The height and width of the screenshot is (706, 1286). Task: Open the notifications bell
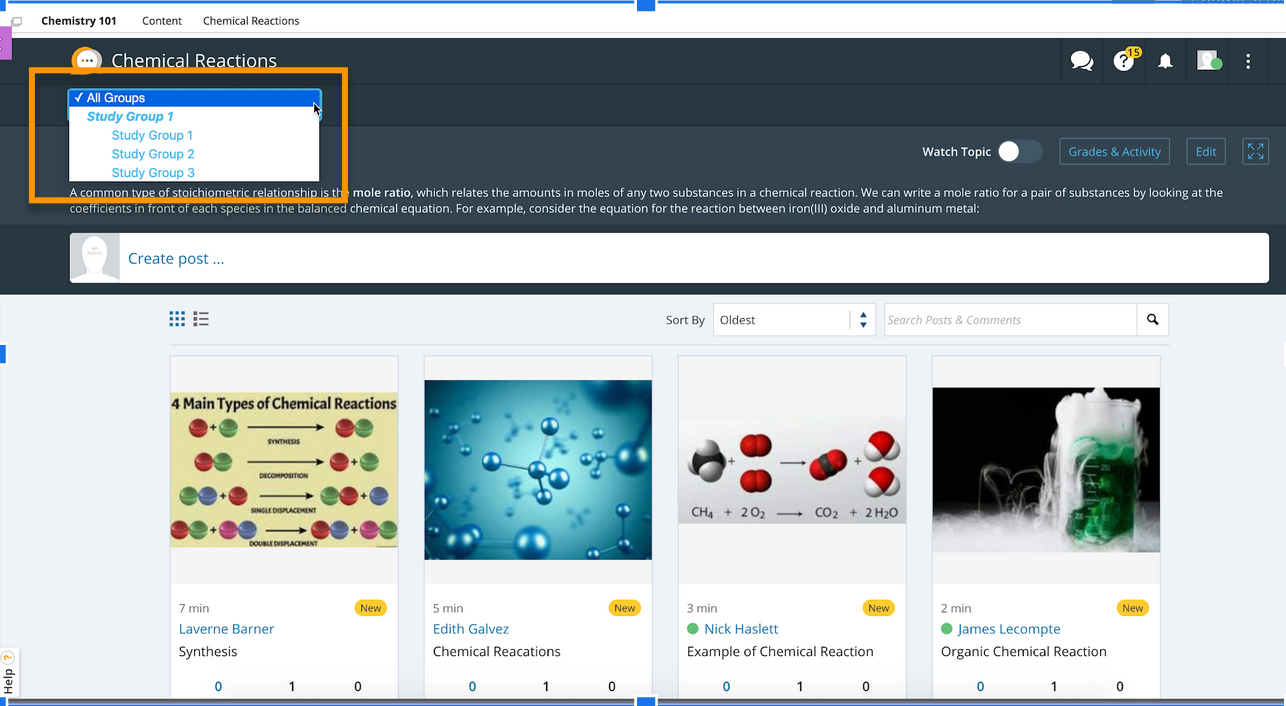[x=1165, y=61]
